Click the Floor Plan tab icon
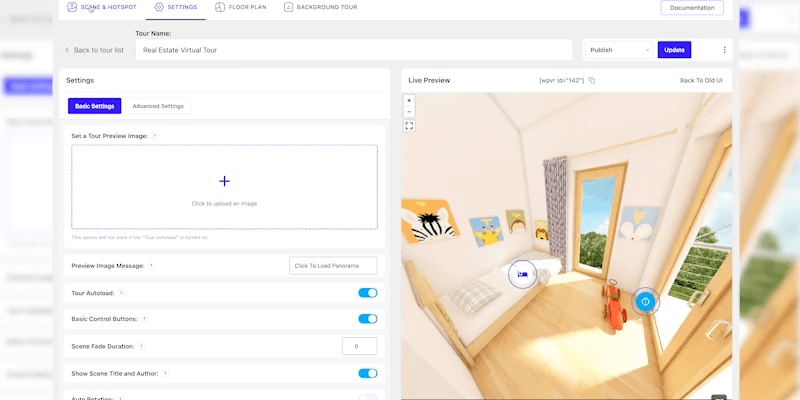Screen dimensions: 800x400 pyautogui.click(x=219, y=7)
